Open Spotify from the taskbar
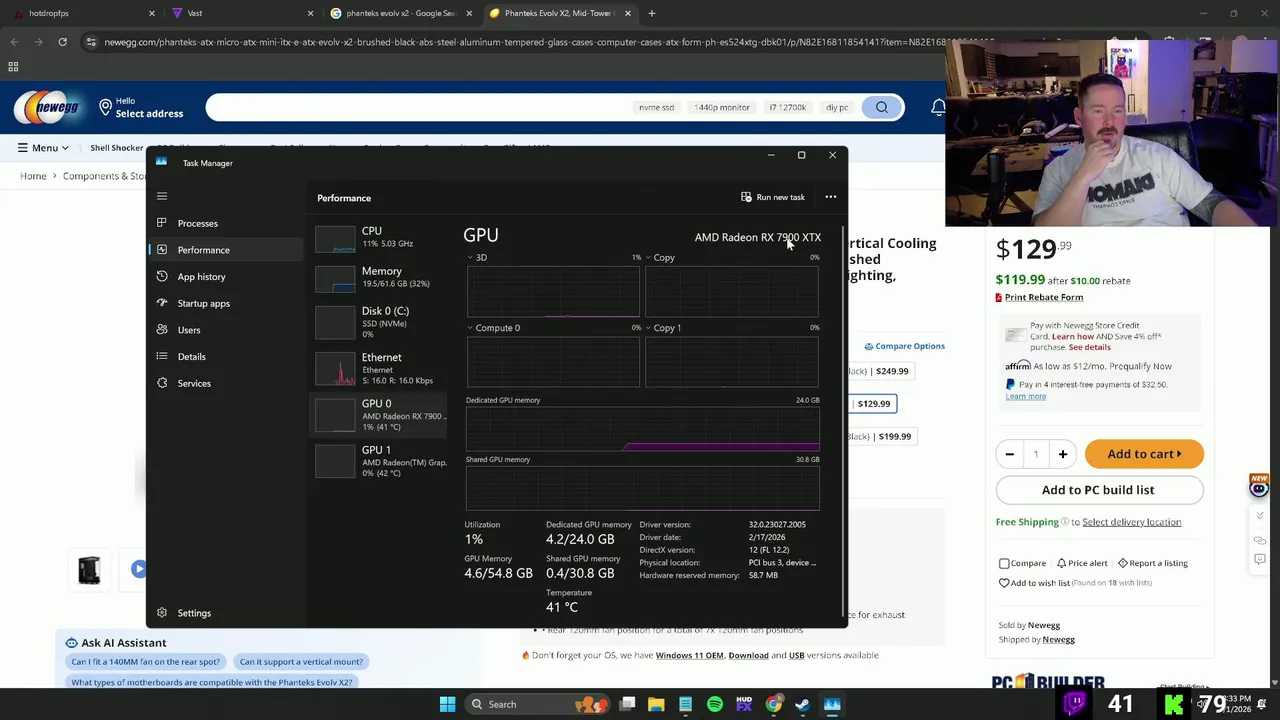This screenshot has width=1280, height=720. click(x=714, y=704)
